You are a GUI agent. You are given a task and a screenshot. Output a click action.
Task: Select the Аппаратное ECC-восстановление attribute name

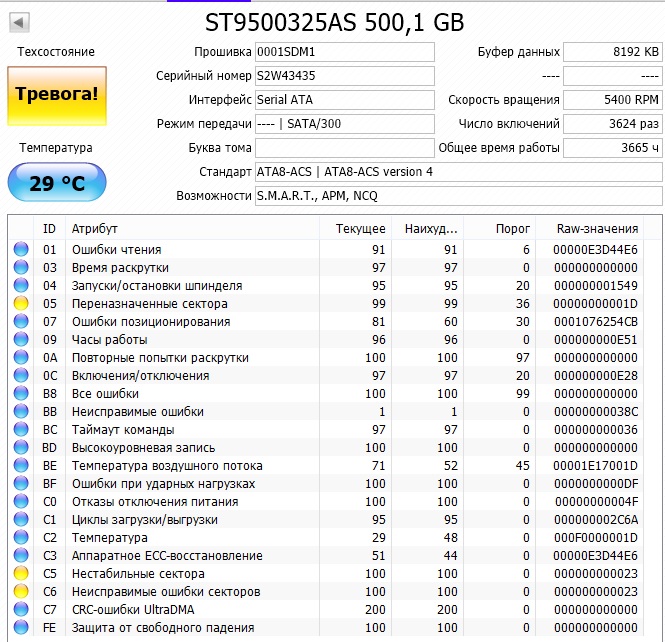(x=167, y=556)
